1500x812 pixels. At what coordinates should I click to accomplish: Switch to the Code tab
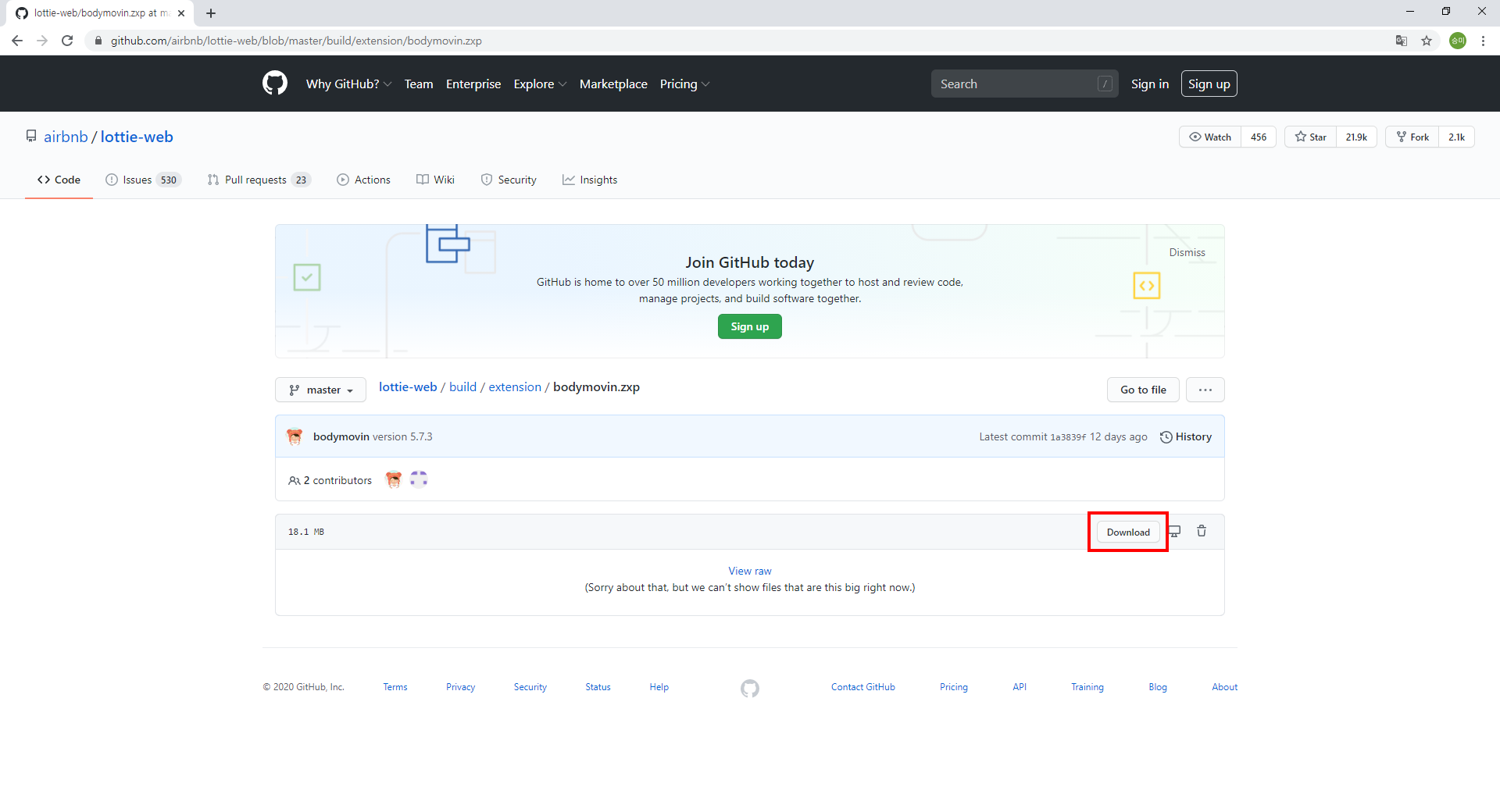point(59,180)
